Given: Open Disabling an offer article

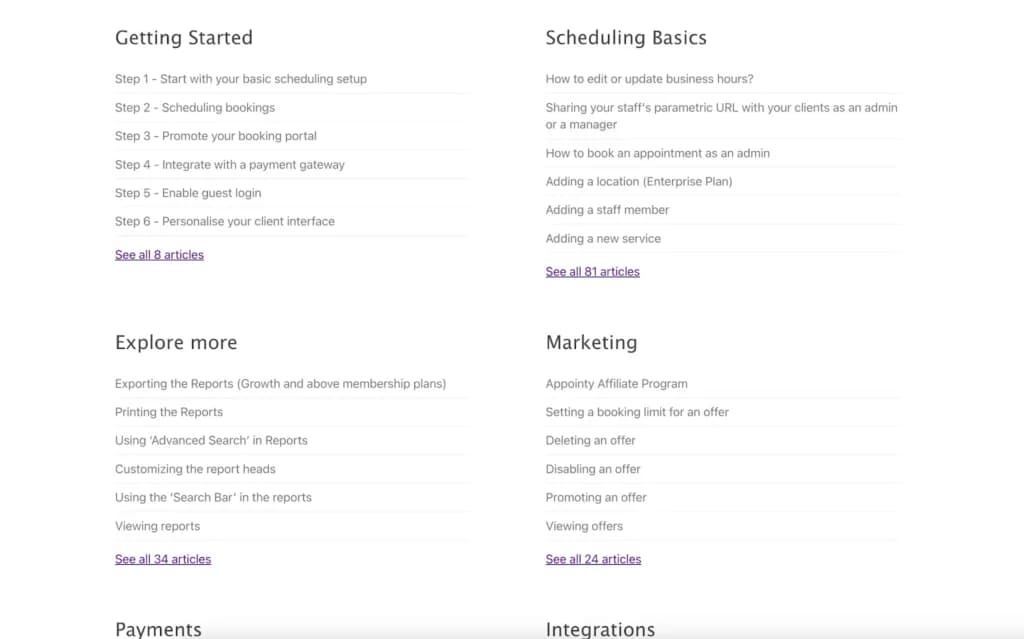Looking at the screenshot, I should (592, 469).
